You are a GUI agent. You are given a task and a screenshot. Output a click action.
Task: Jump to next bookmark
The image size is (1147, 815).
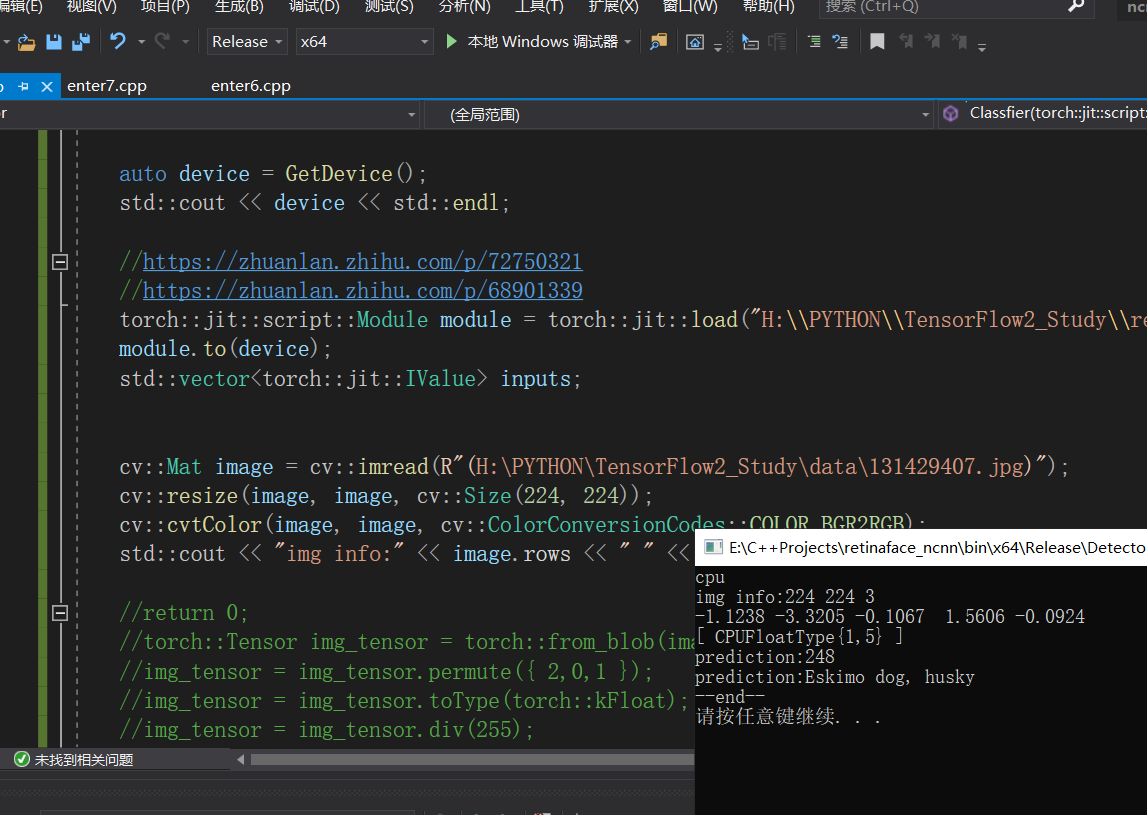(932, 41)
